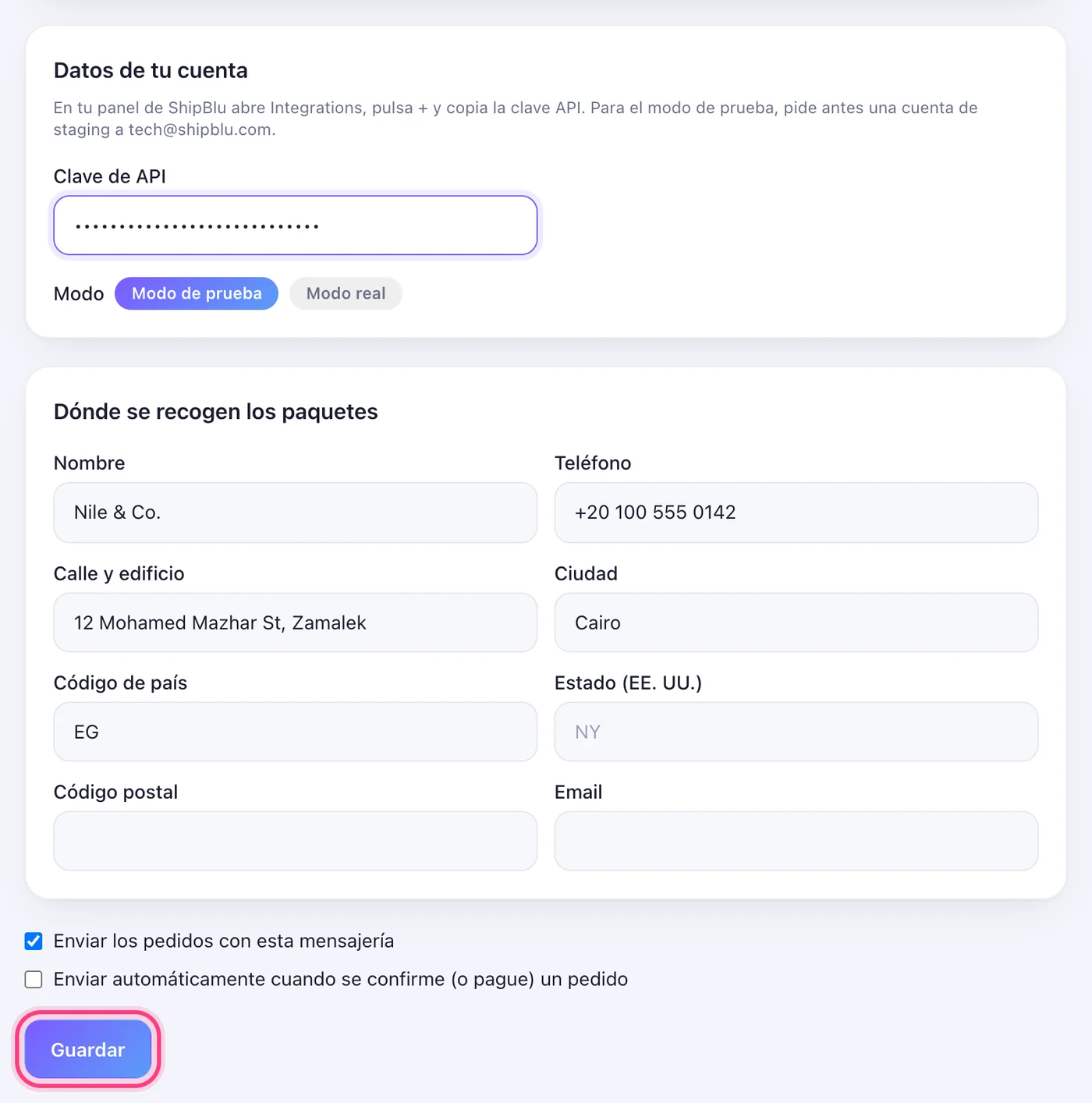Click the Nombre field with Nile & Co.
Image resolution: width=1092 pixels, height=1103 pixels.
pyautogui.click(x=295, y=512)
